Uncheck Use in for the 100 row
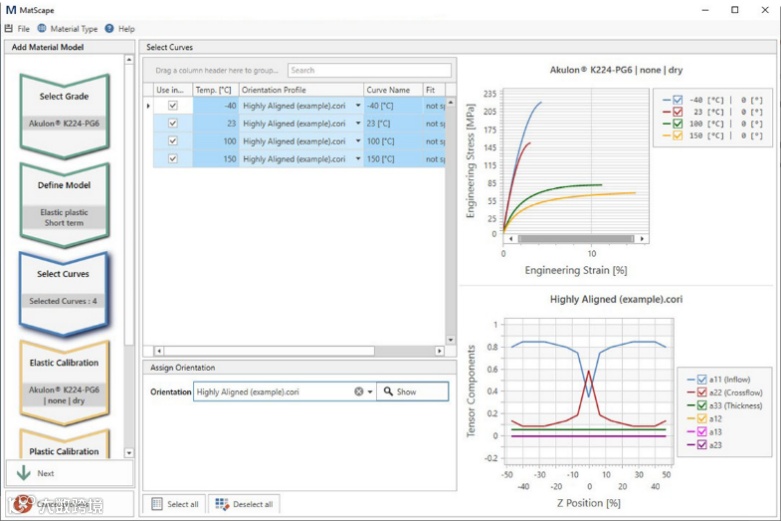The width and height of the screenshot is (781, 521). [x=173, y=141]
